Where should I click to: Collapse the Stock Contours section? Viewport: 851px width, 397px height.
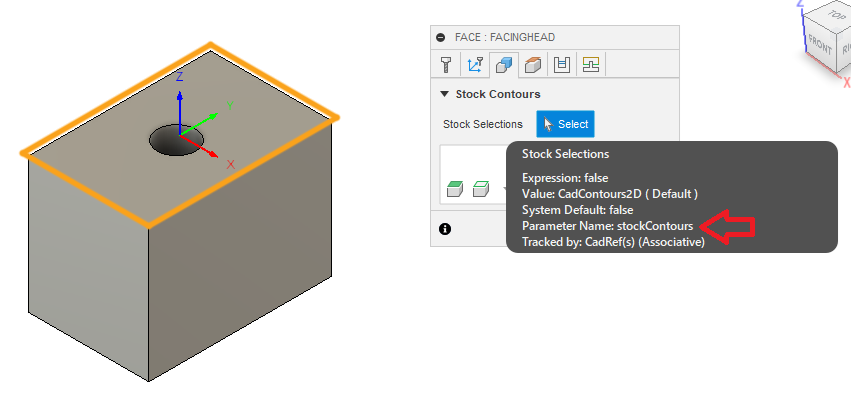pos(444,94)
